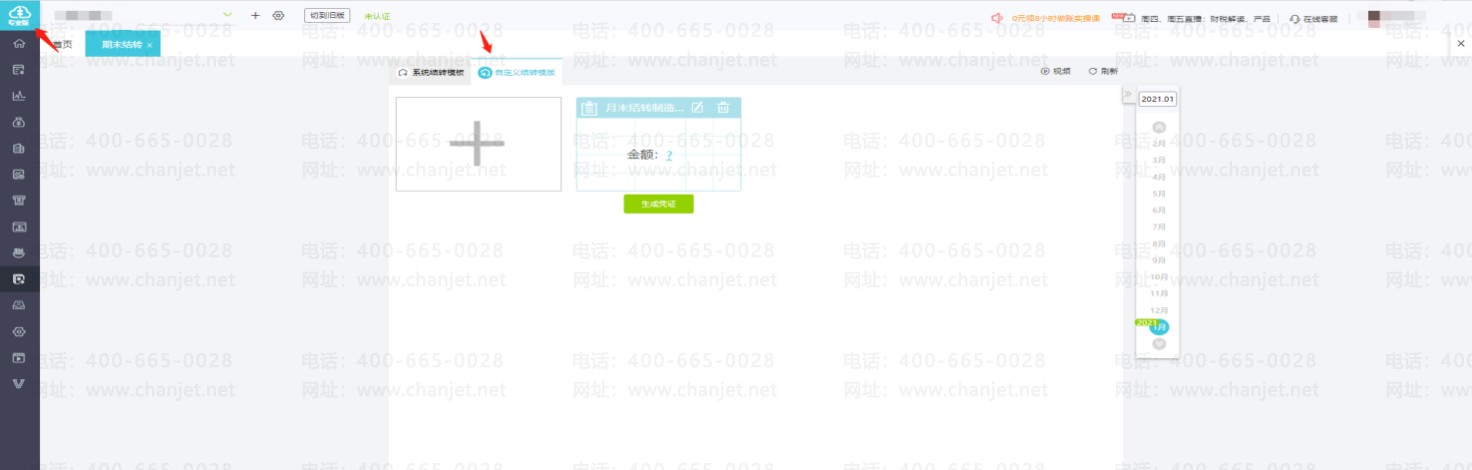1472x470 pixels.
Task: Close the panel with the X at top right
Action: [x=1460, y=43]
